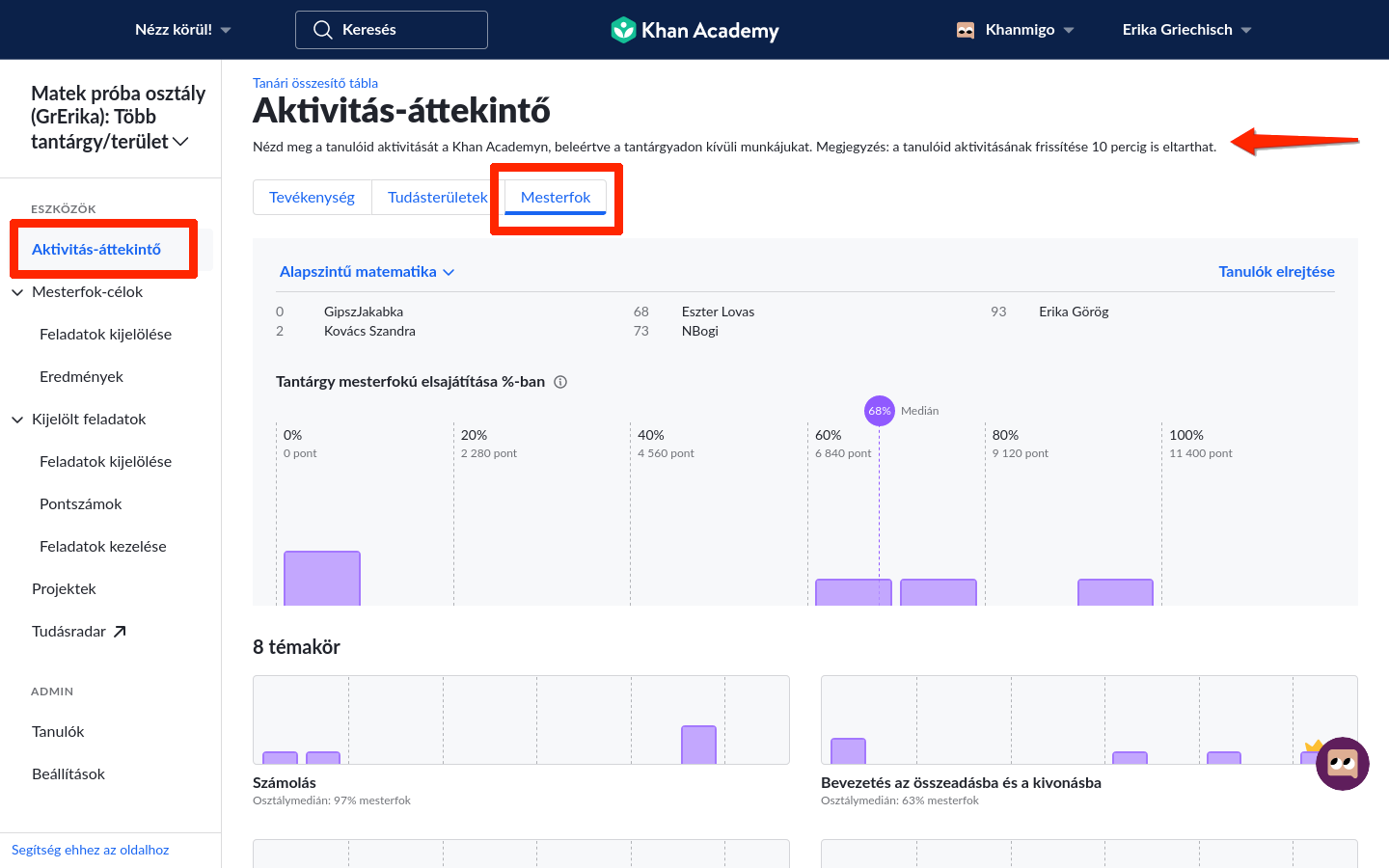Click the 68% median marker badge
The image size is (1389, 868).
click(880, 411)
